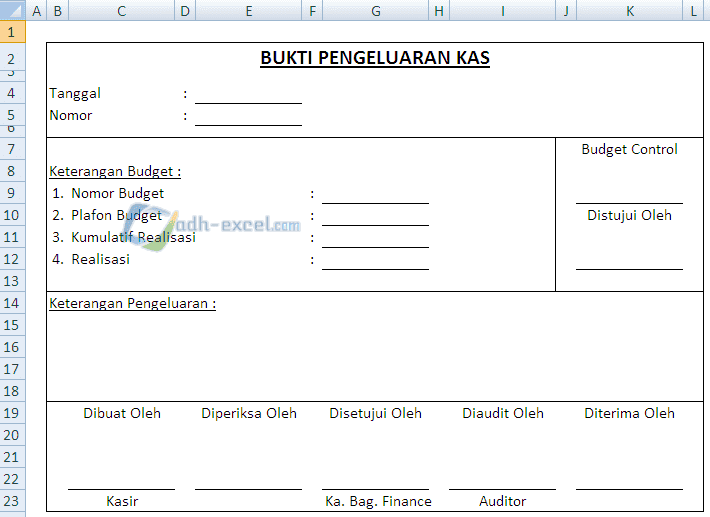Click the Diaudit Oleh label
This screenshot has width=710, height=517.
click(x=503, y=413)
